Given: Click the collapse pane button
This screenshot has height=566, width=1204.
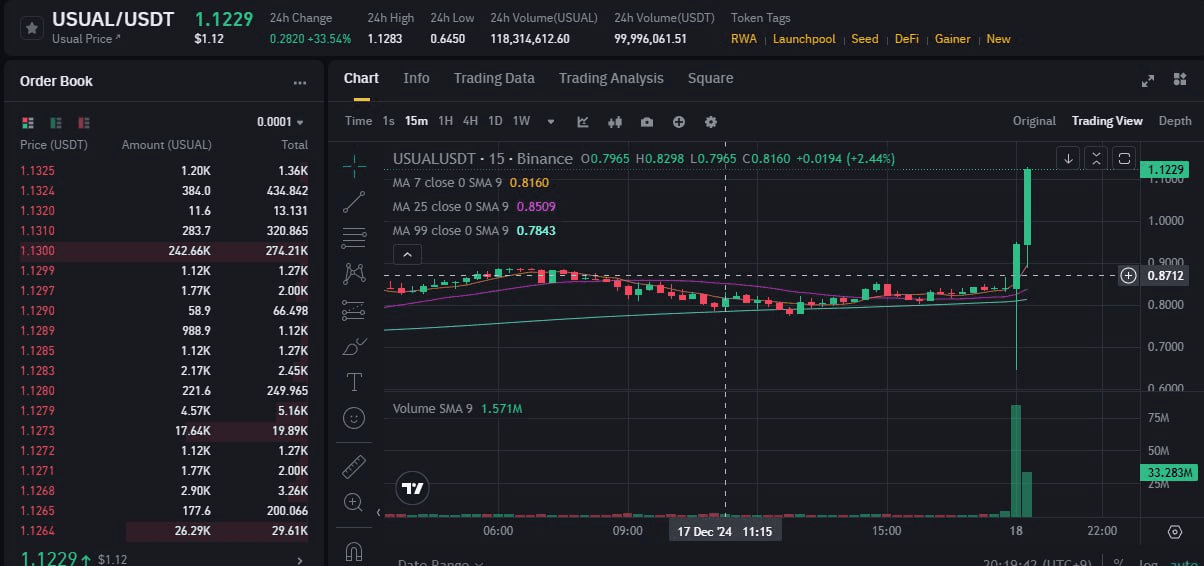Looking at the screenshot, I should [x=1097, y=158].
